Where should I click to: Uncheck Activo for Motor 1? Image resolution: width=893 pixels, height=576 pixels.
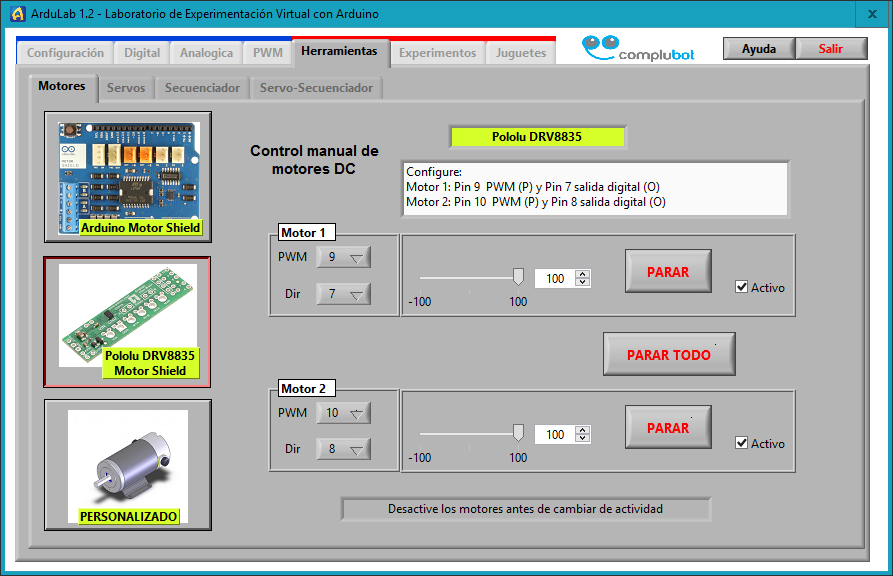[741, 287]
